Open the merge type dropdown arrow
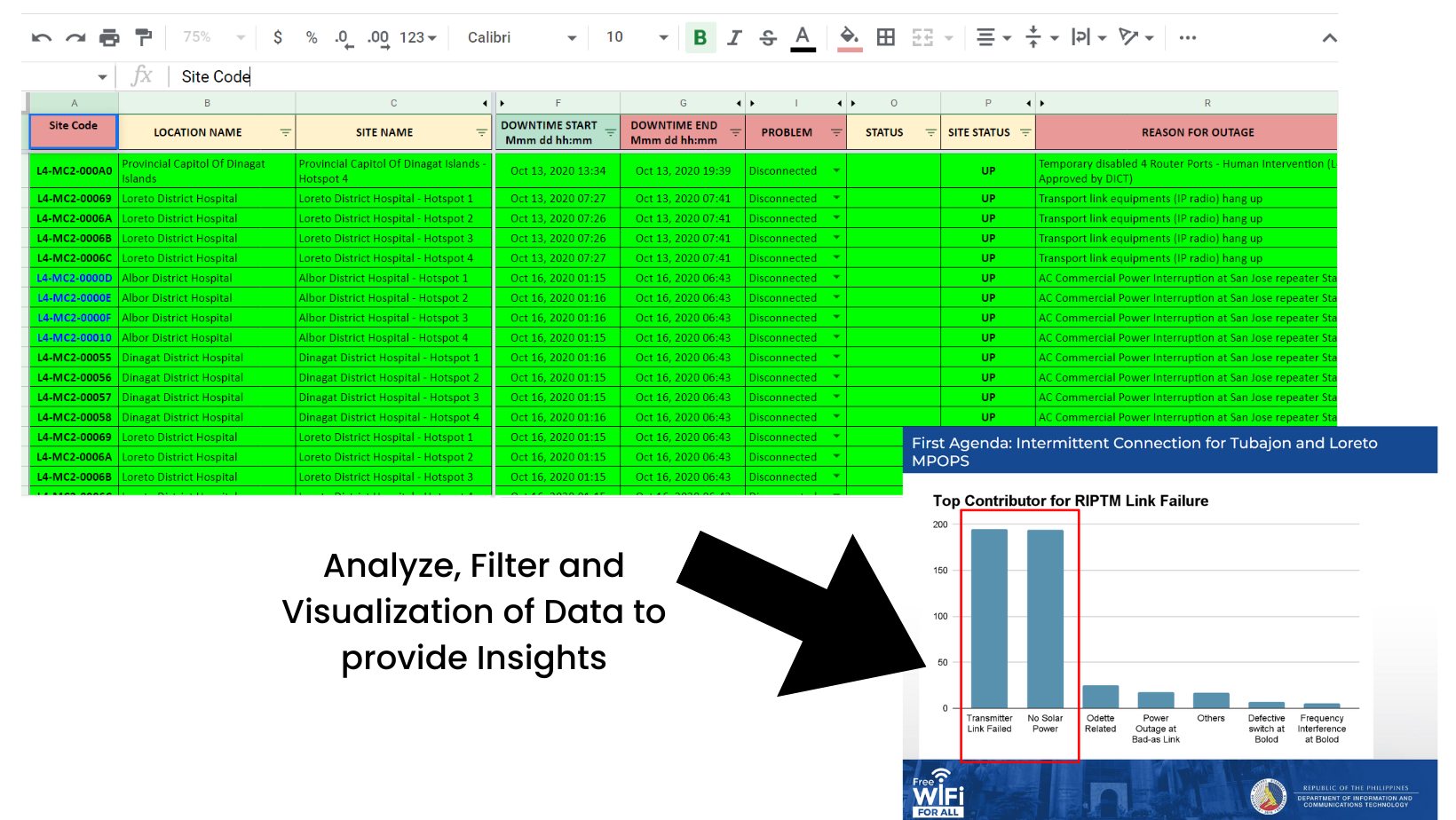The image size is (1456, 820). [x=949, y=37]
